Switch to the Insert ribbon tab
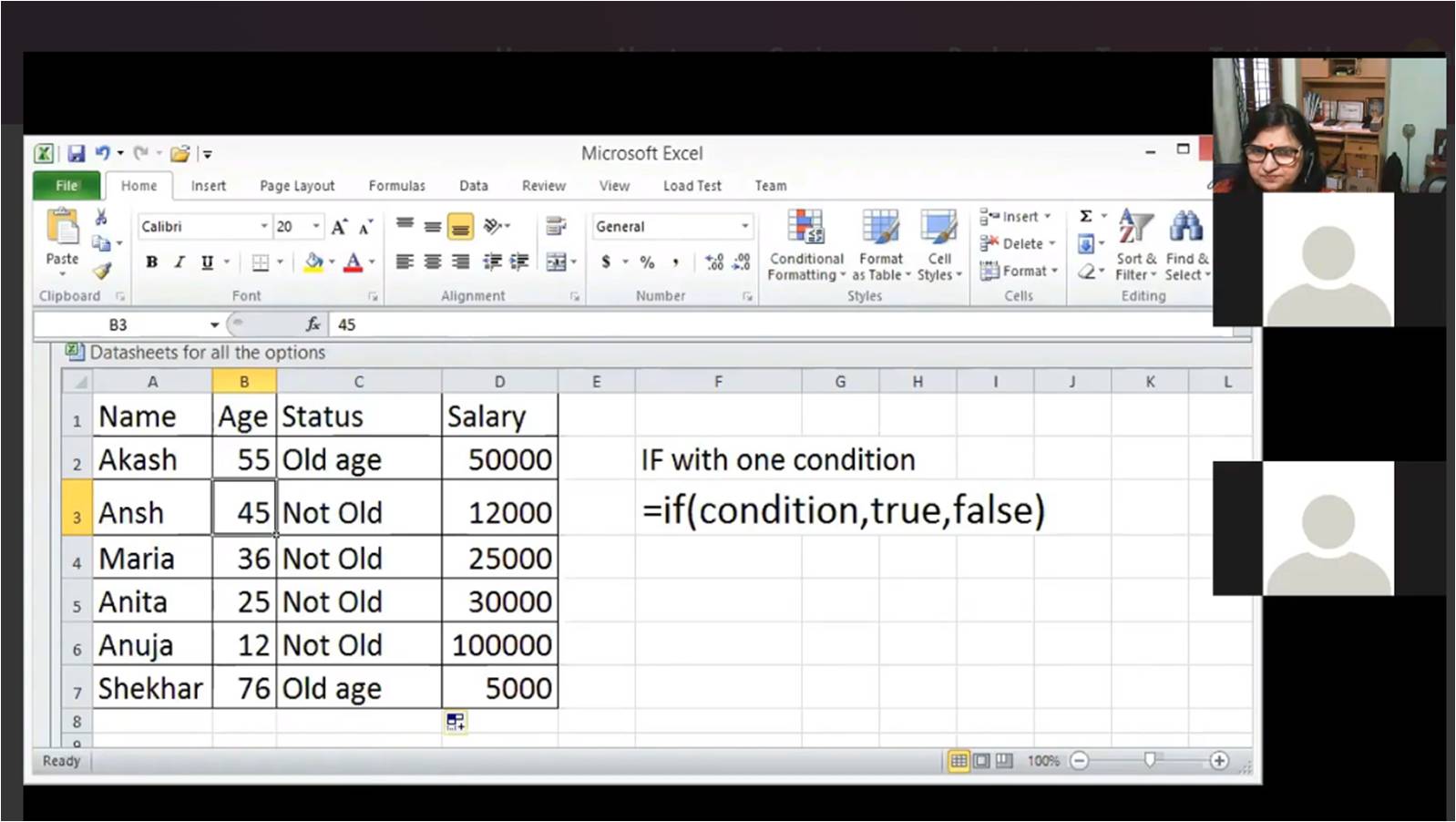The width and height of the screenshot is (1456, 822). (x=209, y=186)
